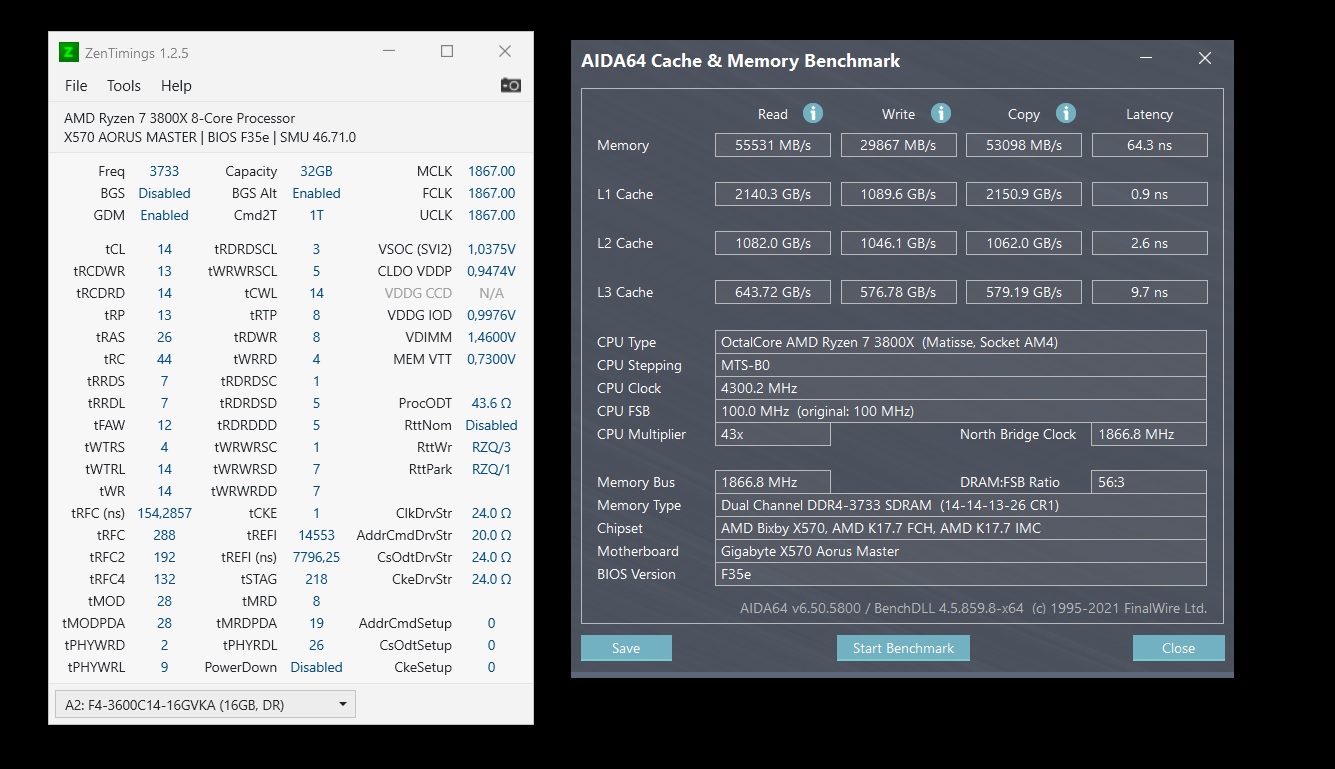Click the tRFC (ns) value 154,2857
The width and height of the screenshot is (1335, 769).
point(164,513)
